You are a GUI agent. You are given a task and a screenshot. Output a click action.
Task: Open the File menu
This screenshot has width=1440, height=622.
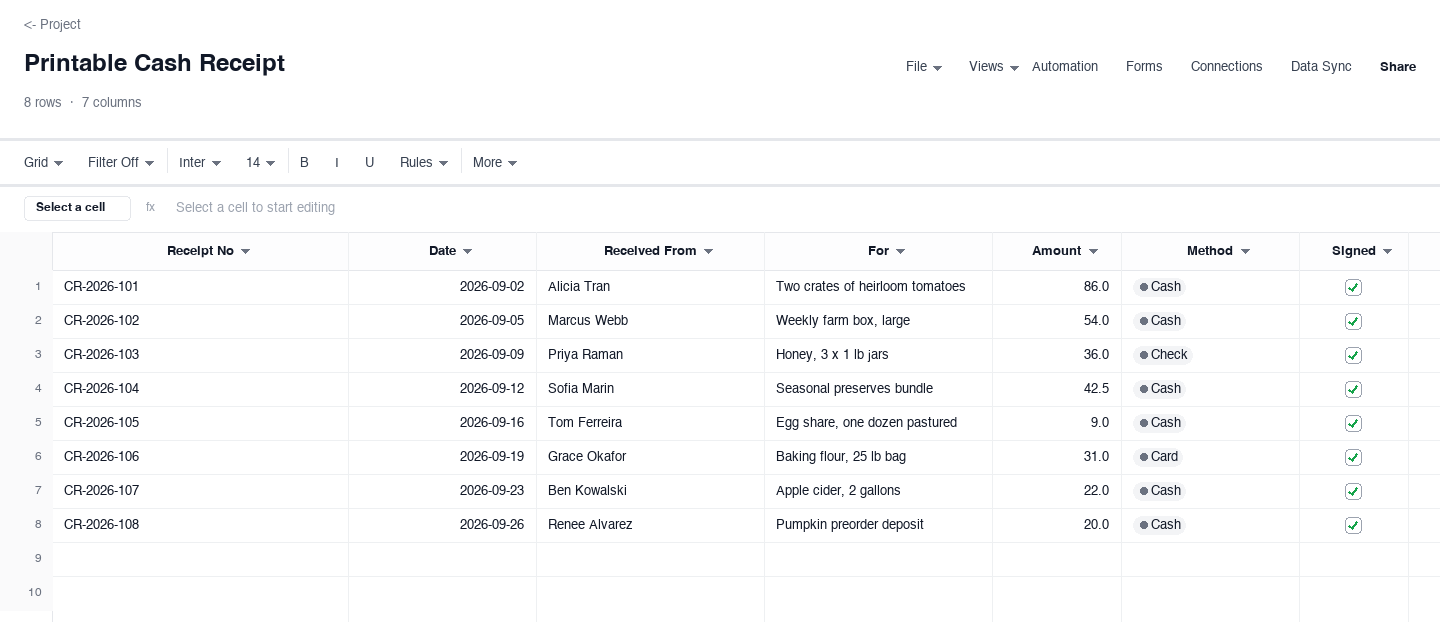(924, 67)
